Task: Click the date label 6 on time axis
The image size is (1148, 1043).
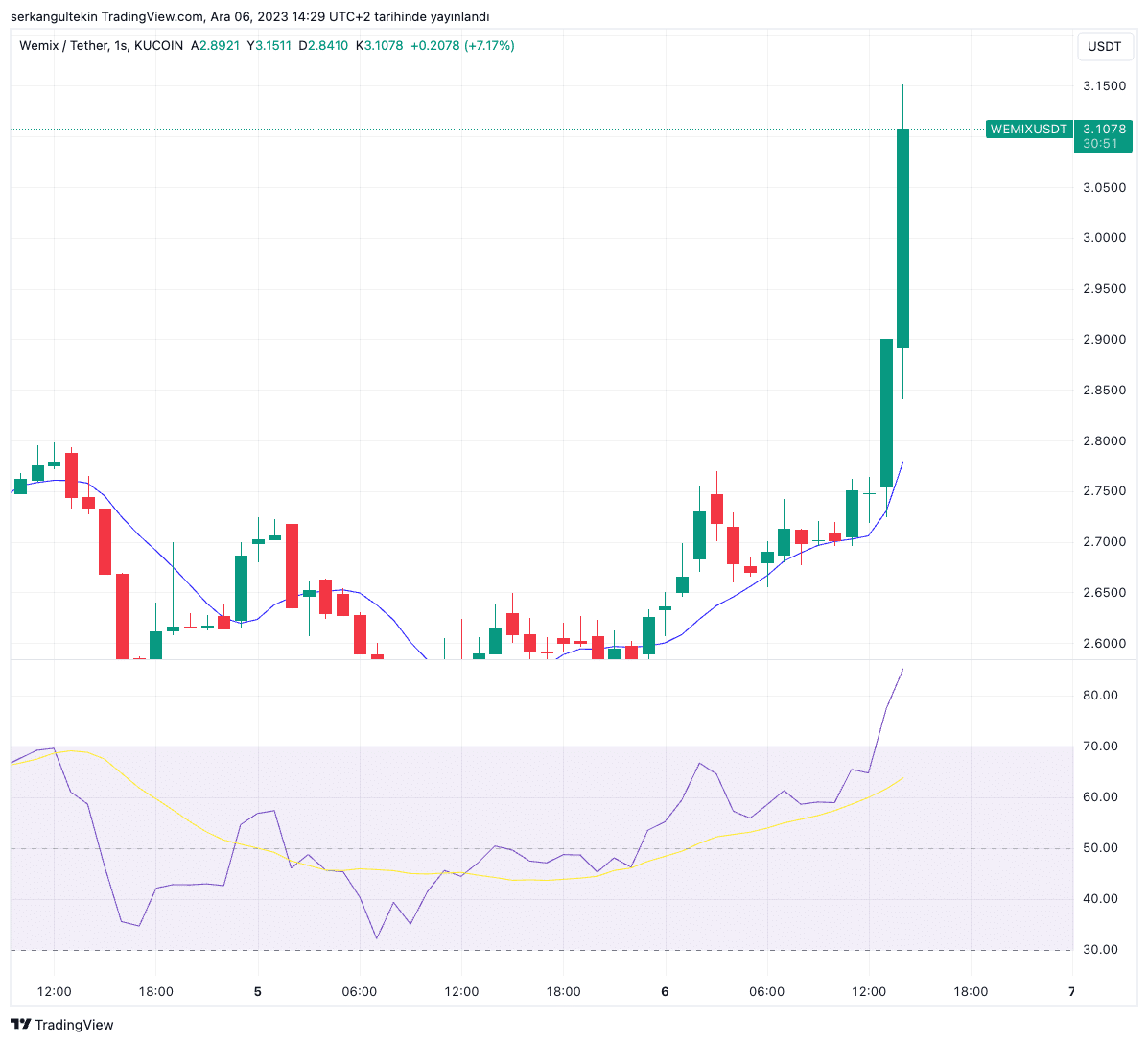Action: [665, 991]
